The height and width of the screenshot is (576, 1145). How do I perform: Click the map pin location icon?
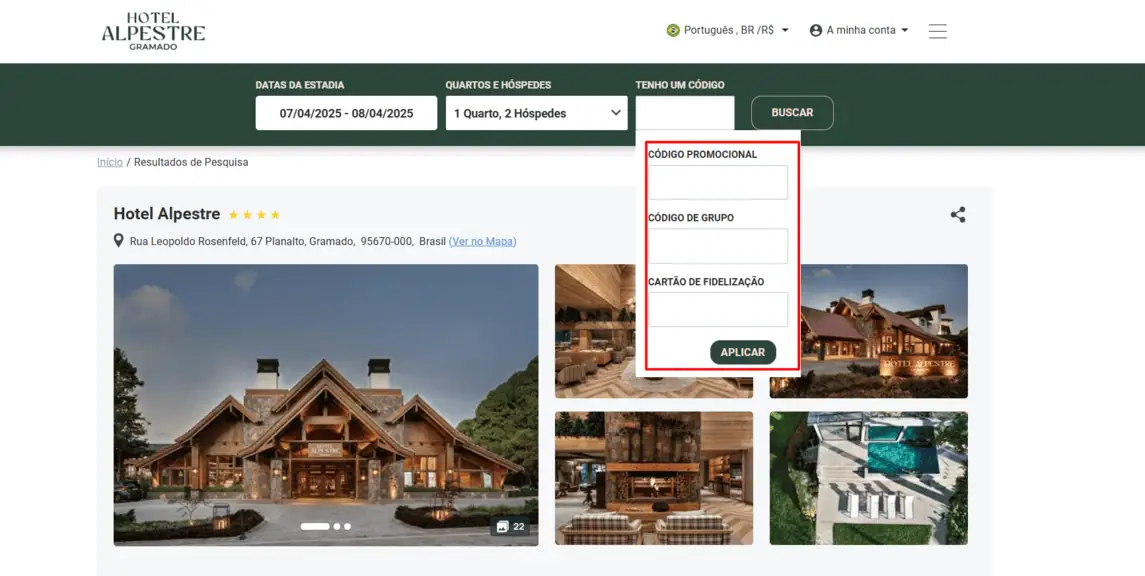click(118, 241)
